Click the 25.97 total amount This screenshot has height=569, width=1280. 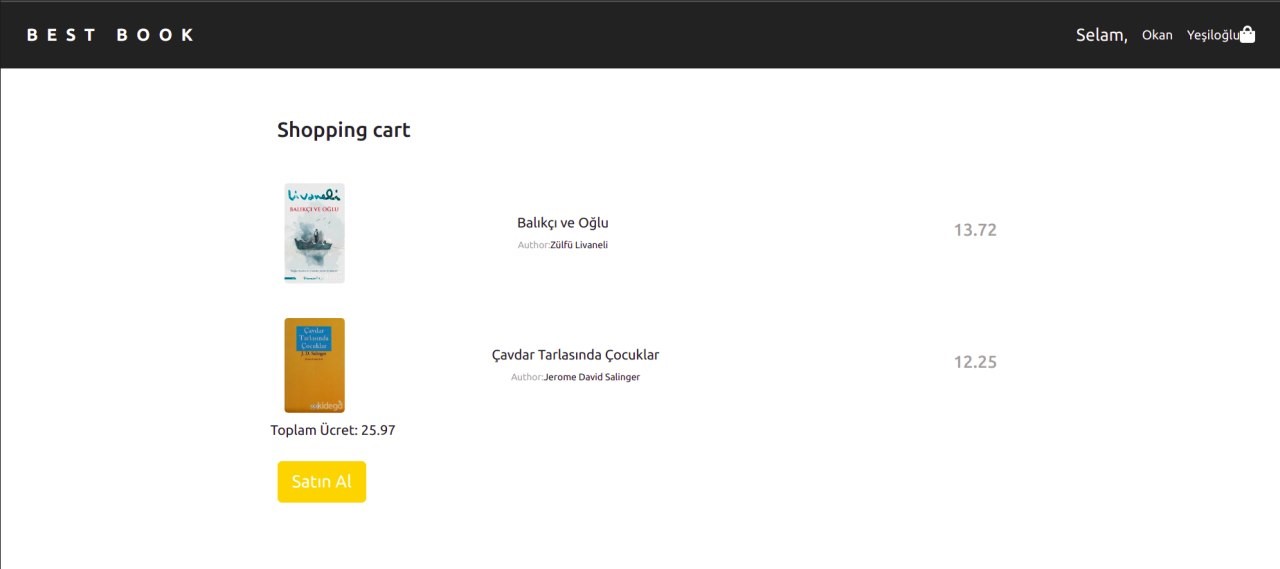(x=378, y=430)
